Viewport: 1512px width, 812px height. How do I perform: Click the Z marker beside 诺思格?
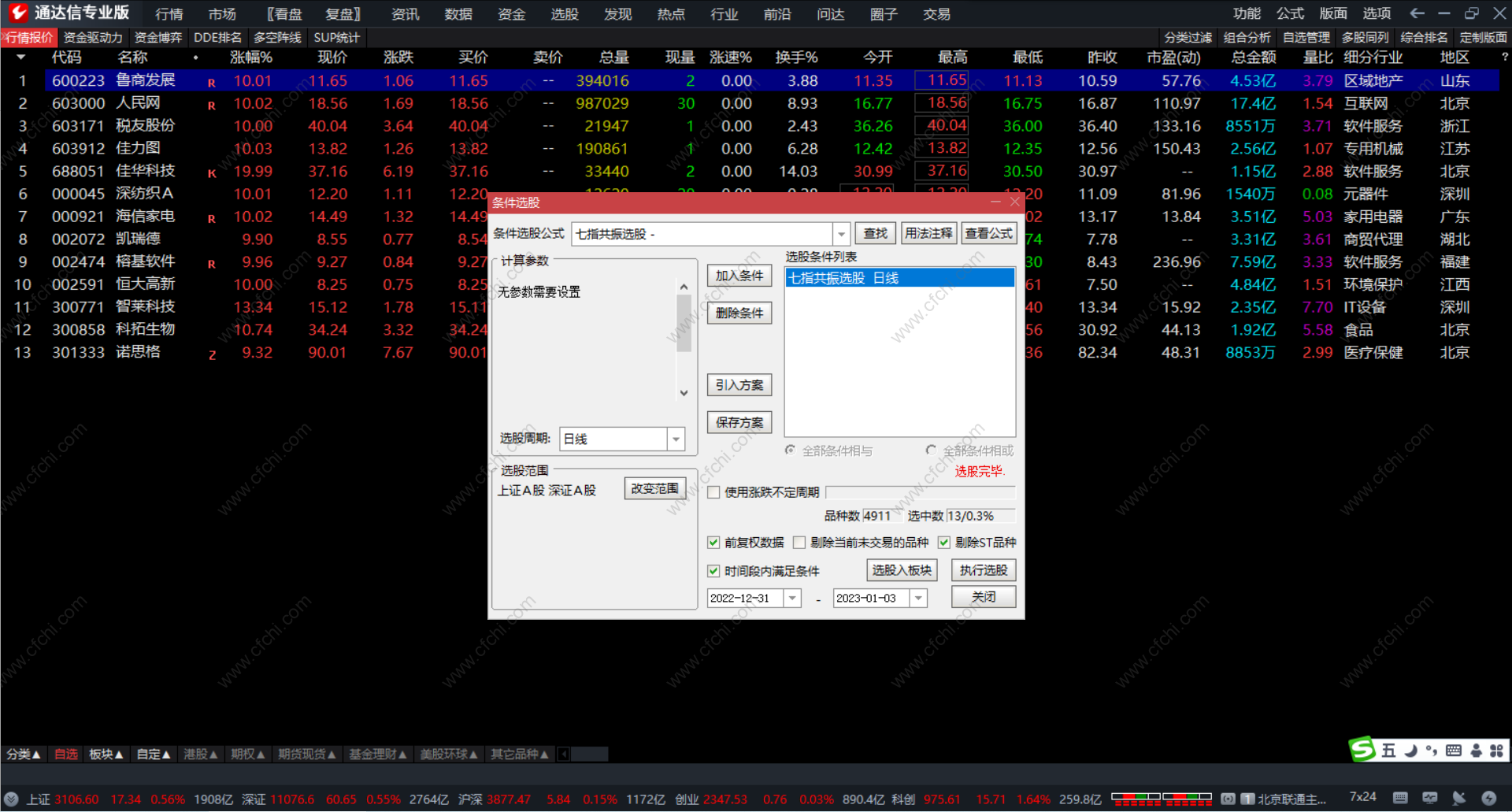[x=212, y=355]
